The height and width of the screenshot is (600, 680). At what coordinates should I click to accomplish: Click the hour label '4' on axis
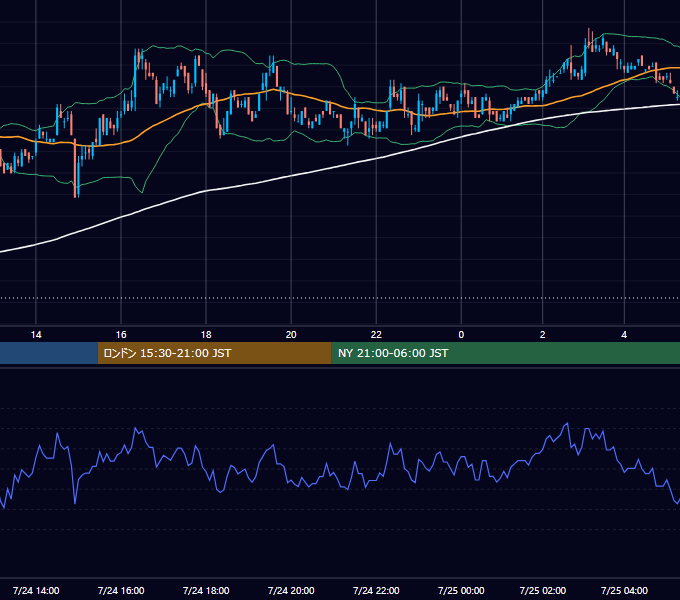624,335
